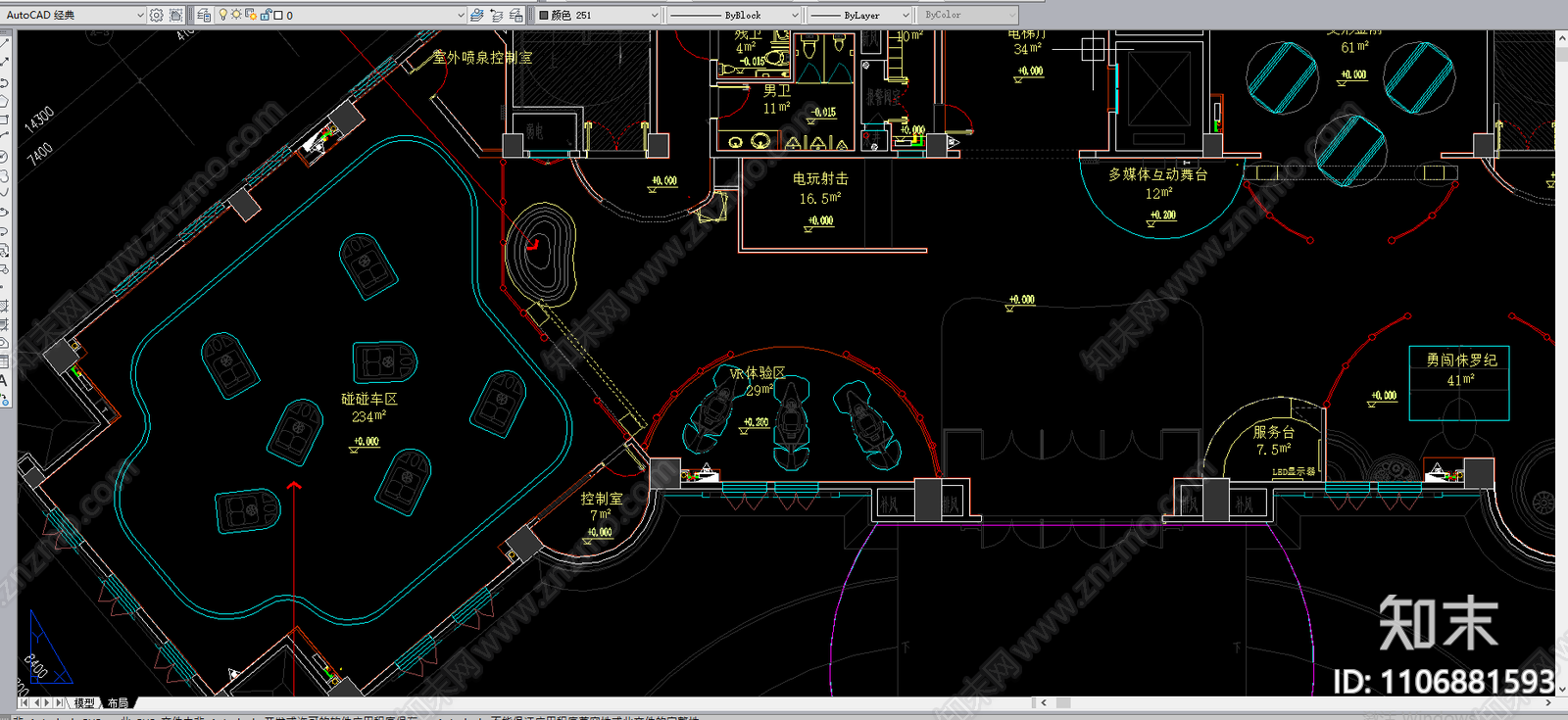Click layer 0 color square swatch
The width and height of the screenshot is (1568, 720).
click(278, 15)
